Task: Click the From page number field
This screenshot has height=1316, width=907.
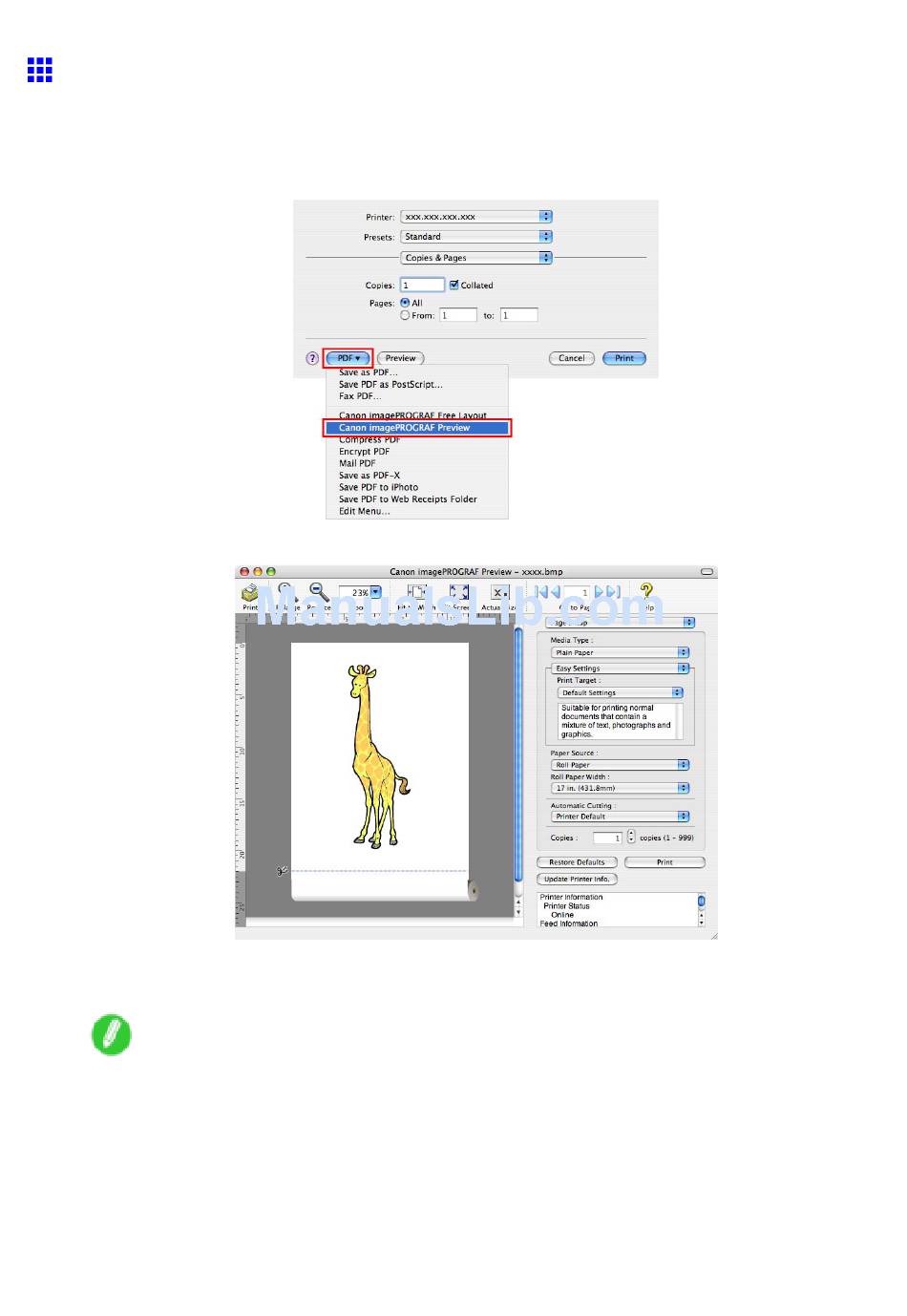Action: point(458,315)
